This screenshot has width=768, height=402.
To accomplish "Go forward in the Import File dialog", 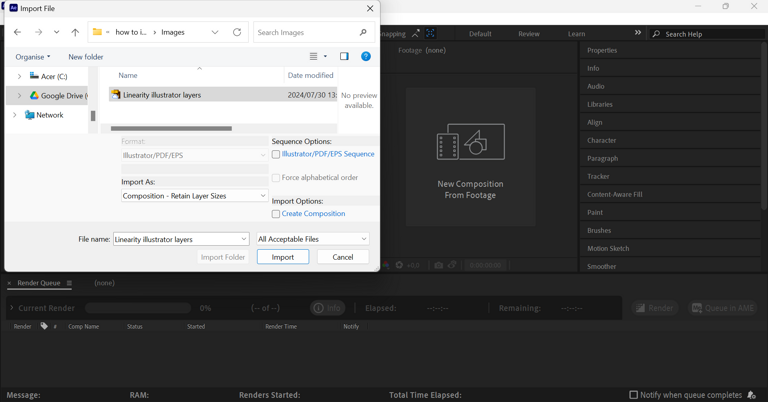I will [38, 32].
